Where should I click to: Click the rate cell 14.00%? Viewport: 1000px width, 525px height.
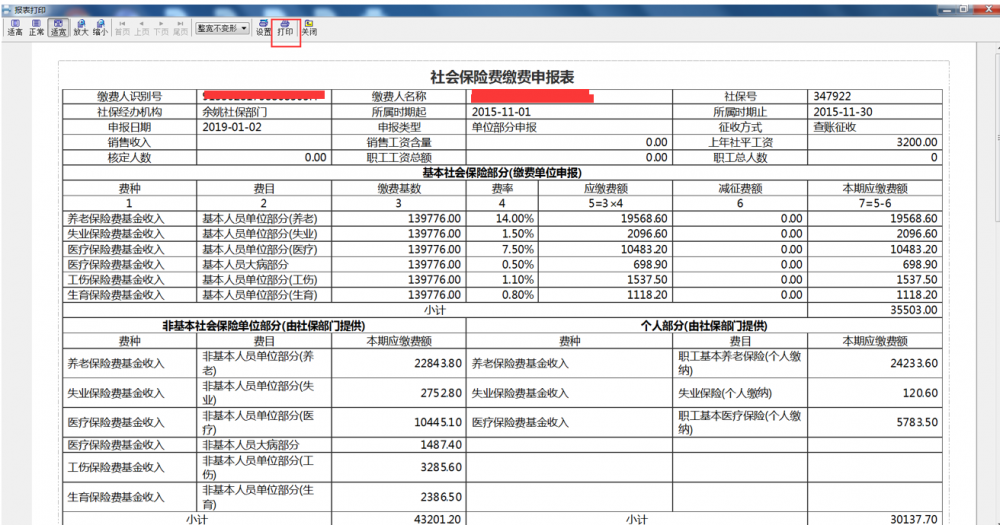[514, 219]
